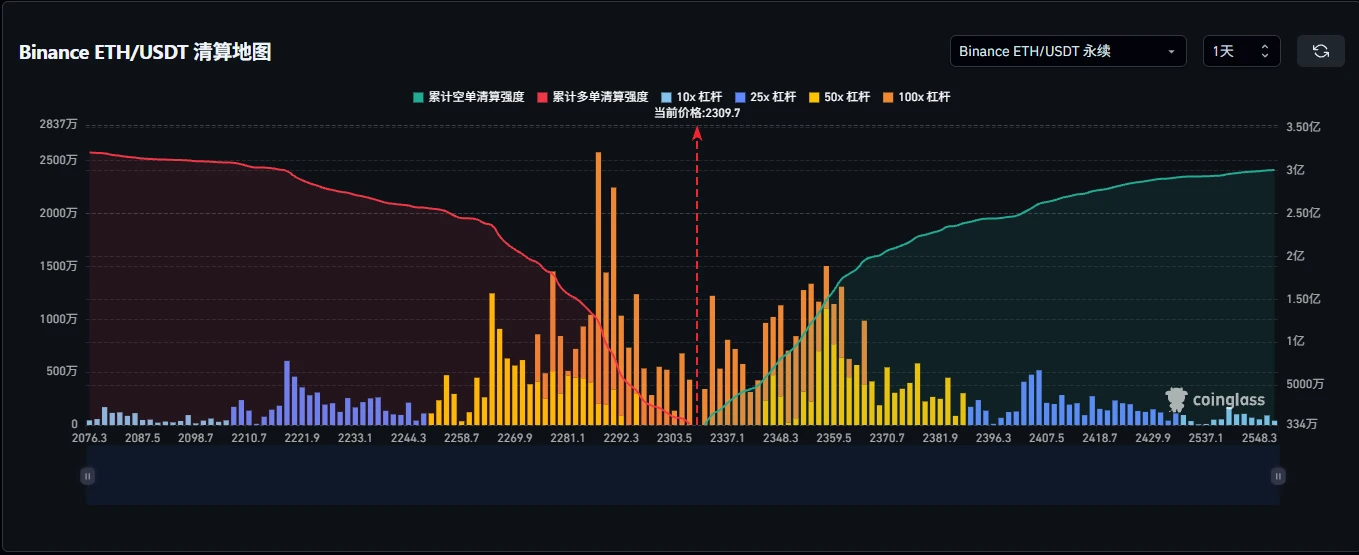Click the orange 100x legend swatch
Image resolution: width=1359 pixels, height=555 pixels.
coord(888,97)
